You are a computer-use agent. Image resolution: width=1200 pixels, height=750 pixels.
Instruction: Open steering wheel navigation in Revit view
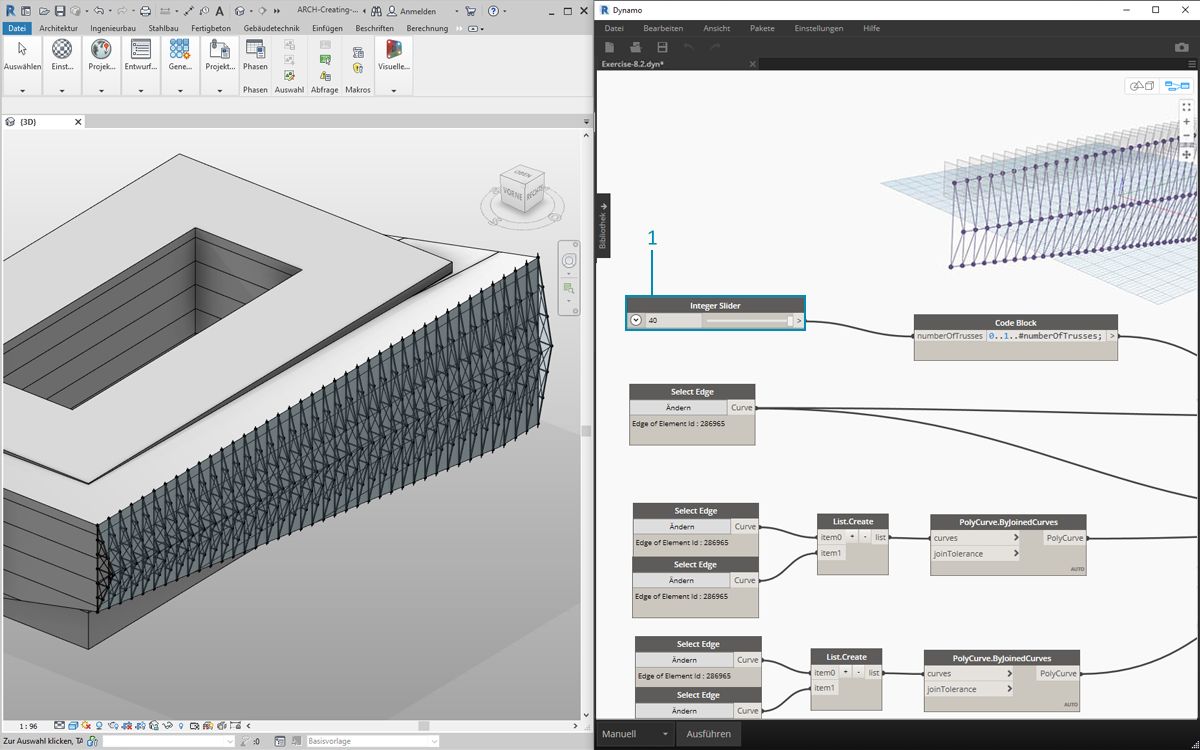click(x=569, y=262)
